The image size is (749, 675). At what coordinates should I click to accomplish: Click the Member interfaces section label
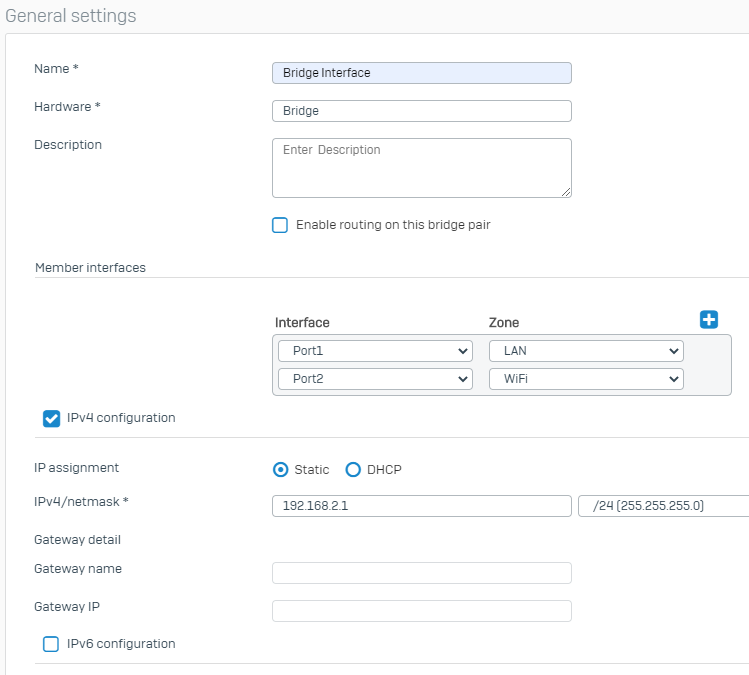[90, 267]
